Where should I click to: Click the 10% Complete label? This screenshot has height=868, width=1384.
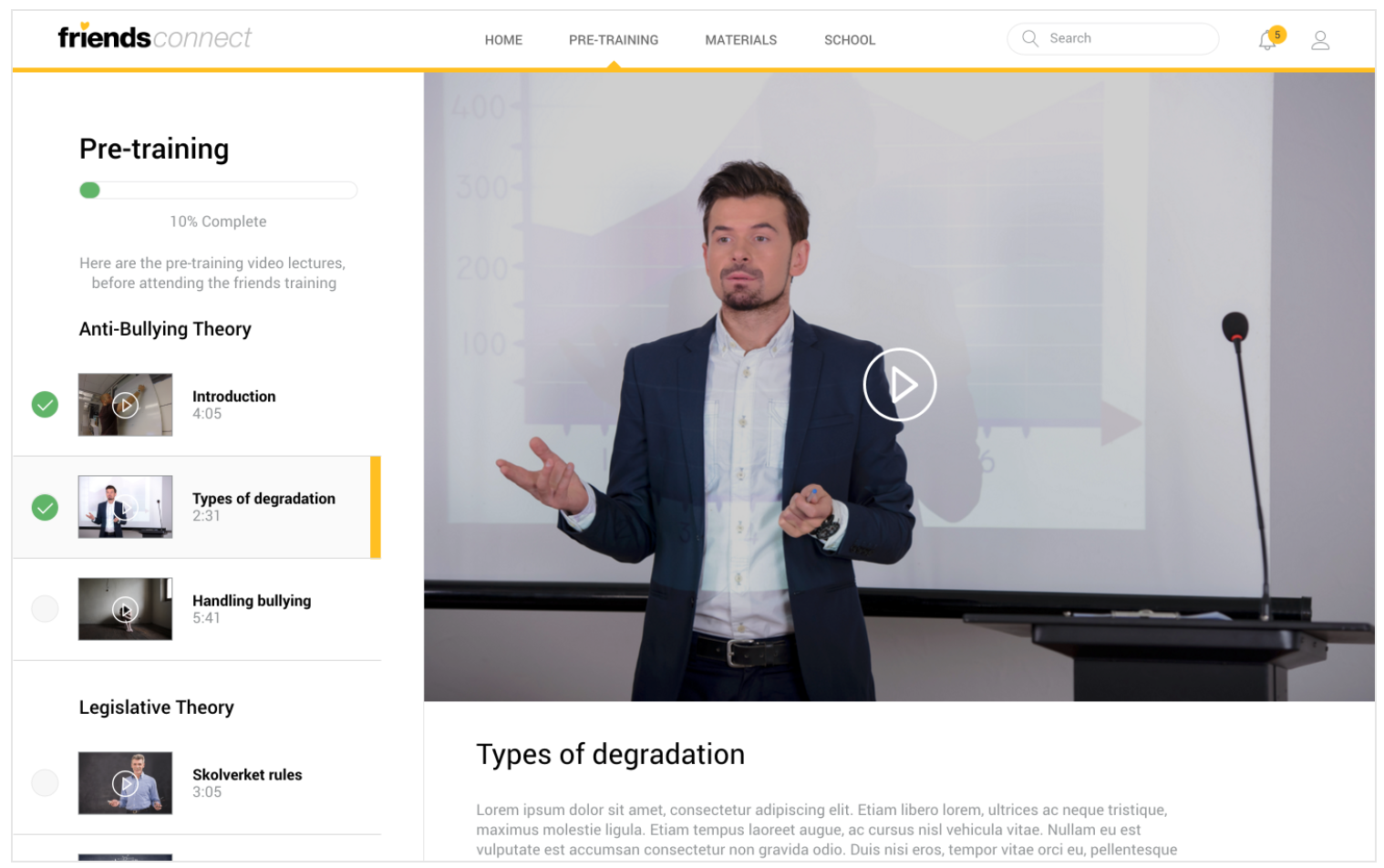click(x=218, y=222)
